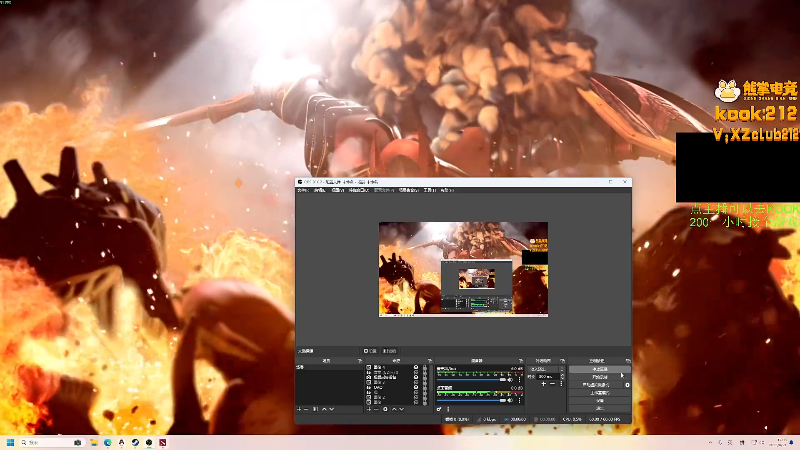
Task: Open the 场景集合 (Scene Collection) menu
Action: point(409,190)
